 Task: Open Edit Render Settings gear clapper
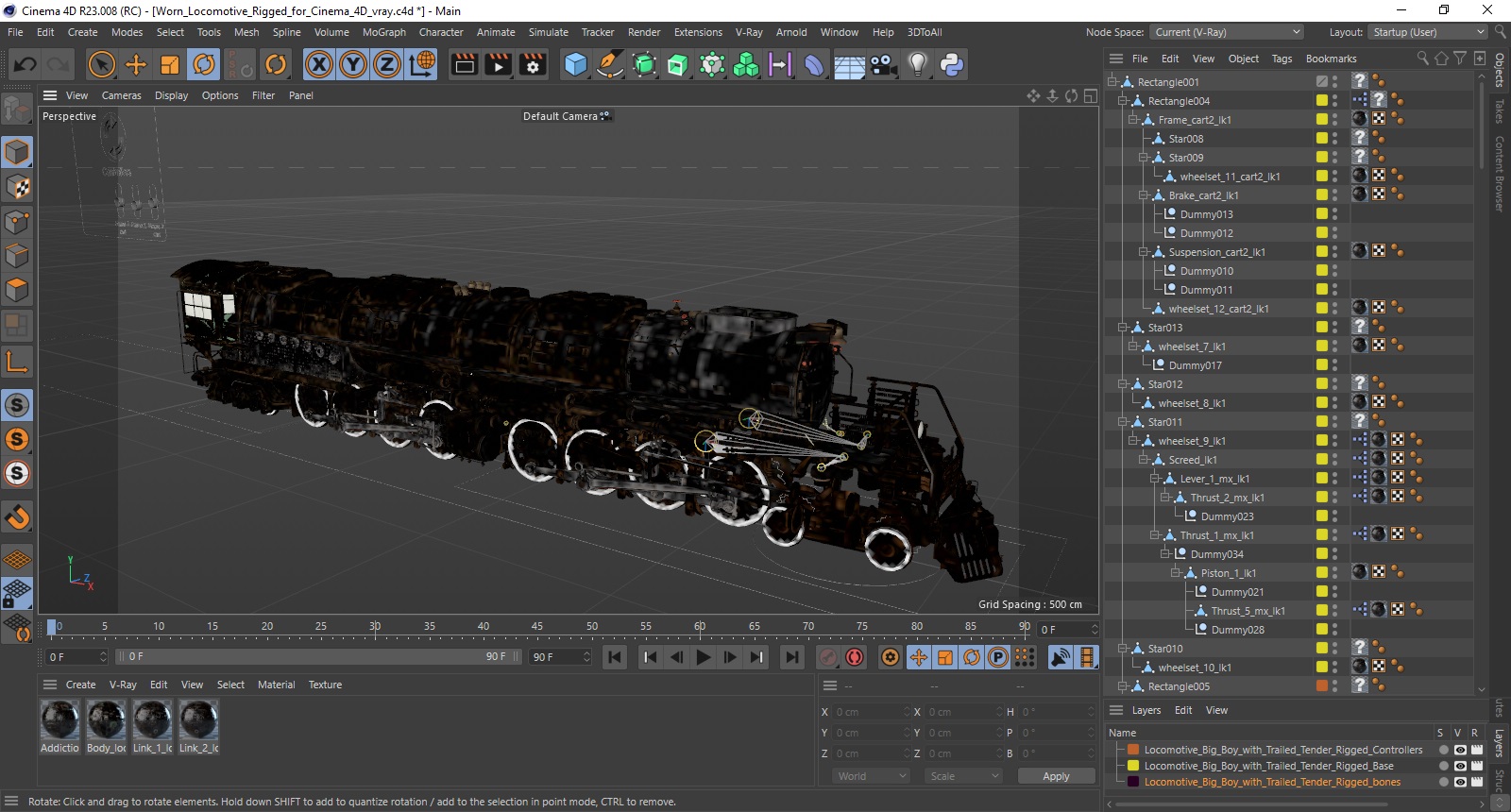(534, 64)
